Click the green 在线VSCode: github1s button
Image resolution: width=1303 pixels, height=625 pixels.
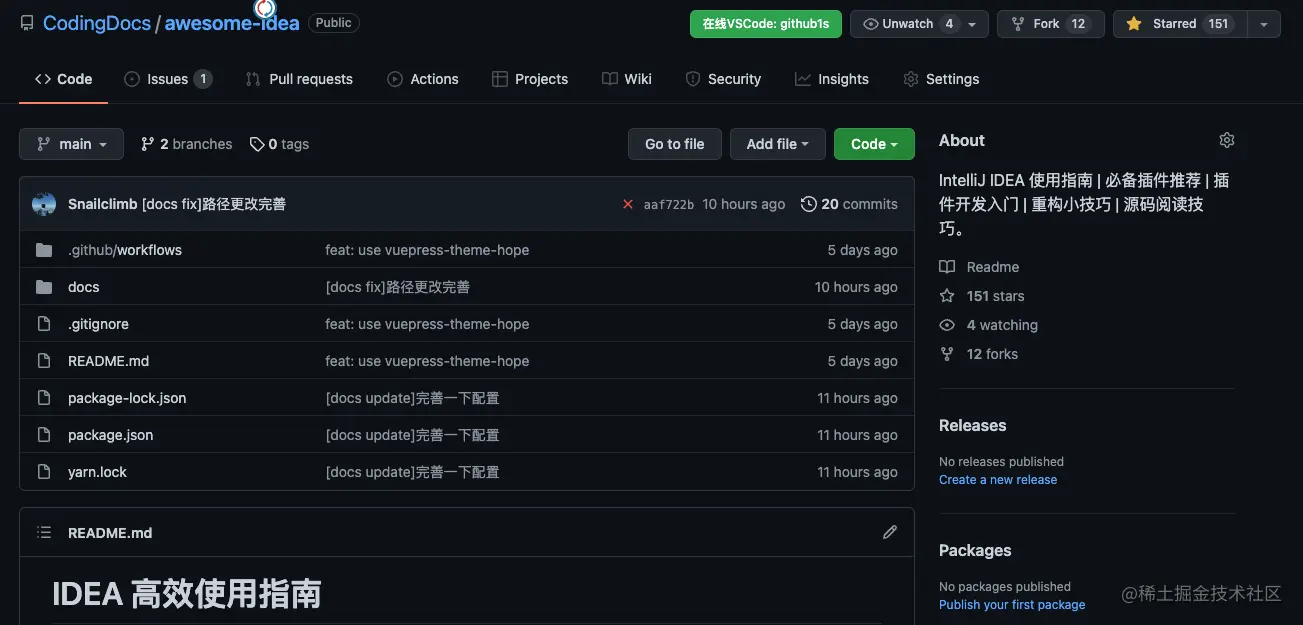pyautogui.click(x=765, y=24)
